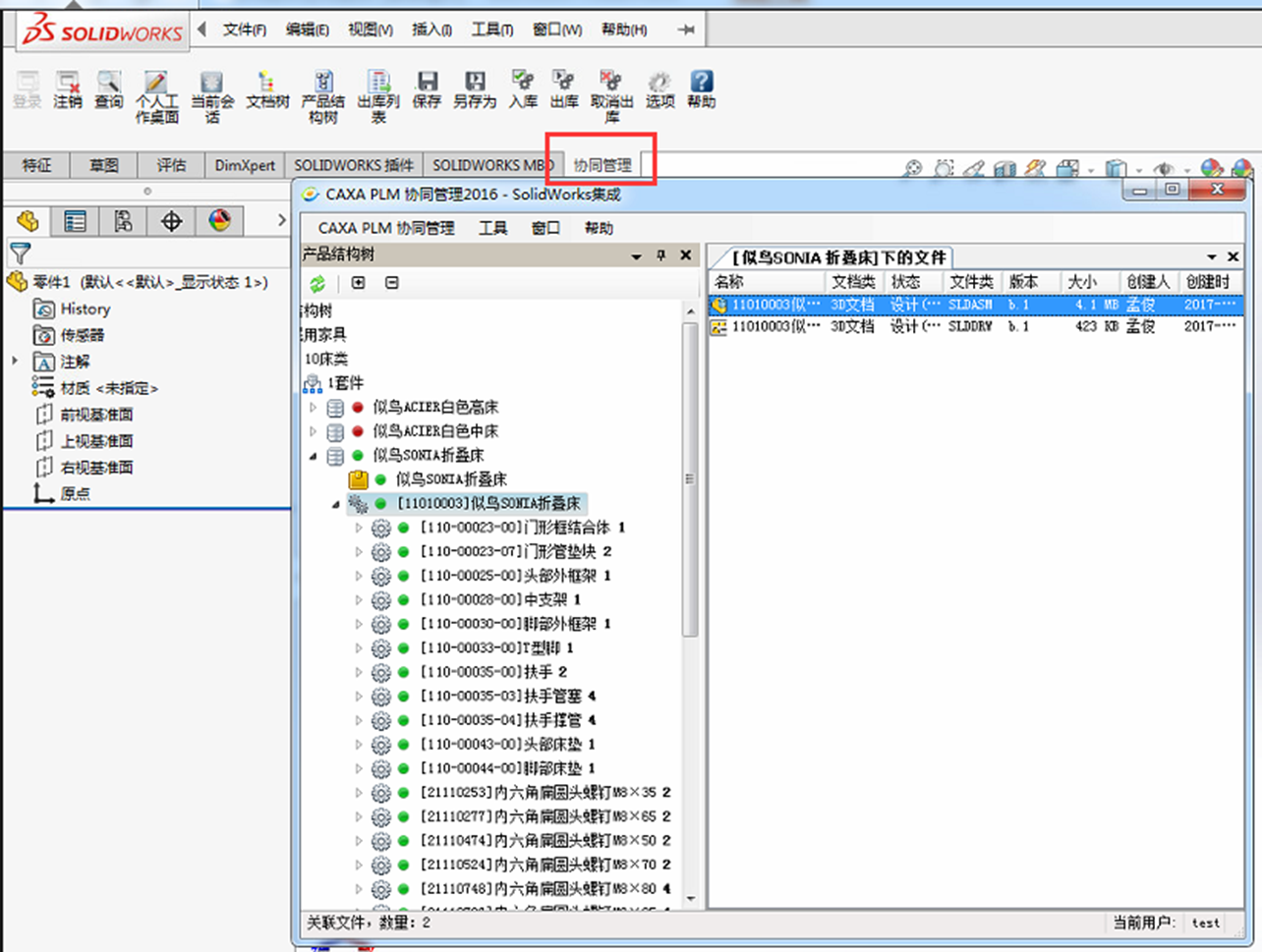Switch to the SOLIDWORKS 插件 tab
Image resolution: width=1262 pixels, height=952 pixels.
click(x=354, y=165)
